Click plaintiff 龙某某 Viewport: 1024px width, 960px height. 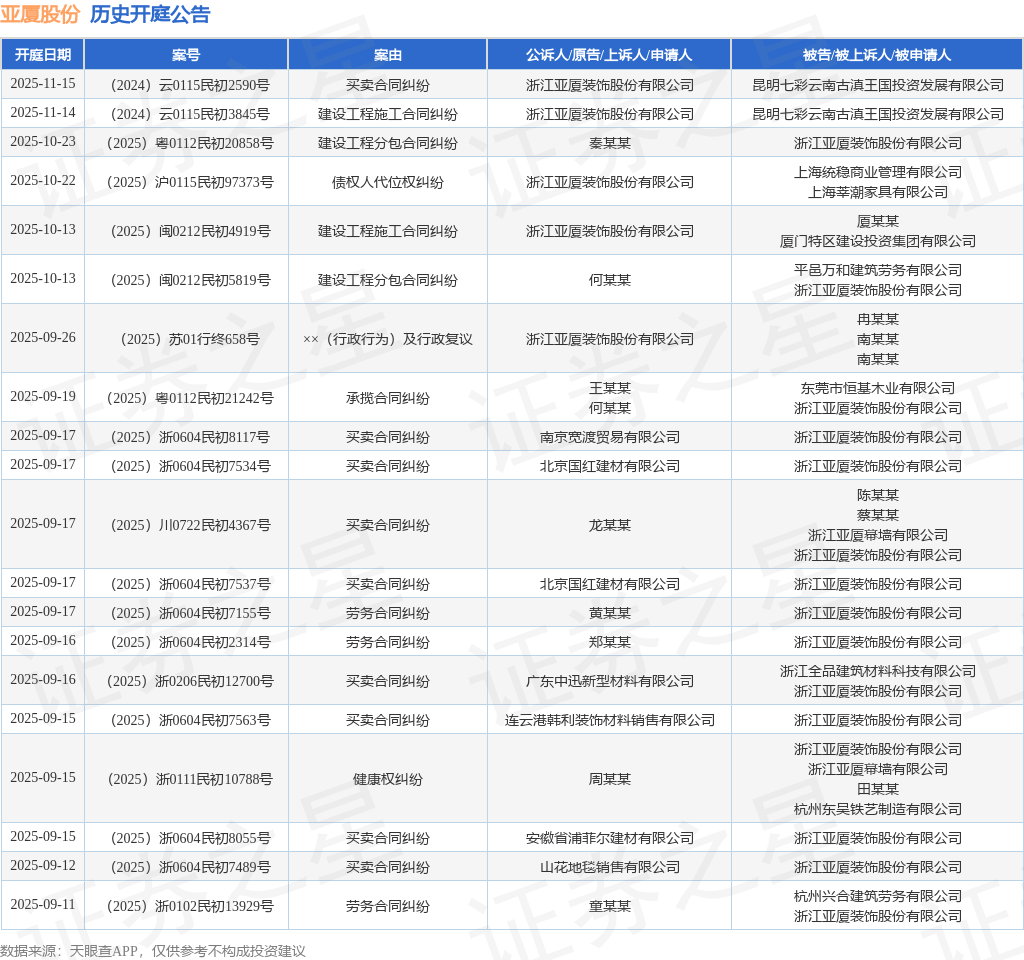click(609, 524)
